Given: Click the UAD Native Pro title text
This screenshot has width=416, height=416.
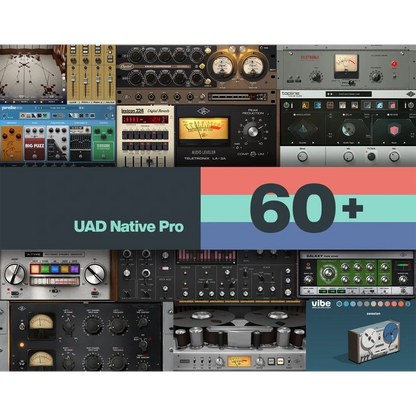Looking at the screenshot, I should click(x=129, y=226).
